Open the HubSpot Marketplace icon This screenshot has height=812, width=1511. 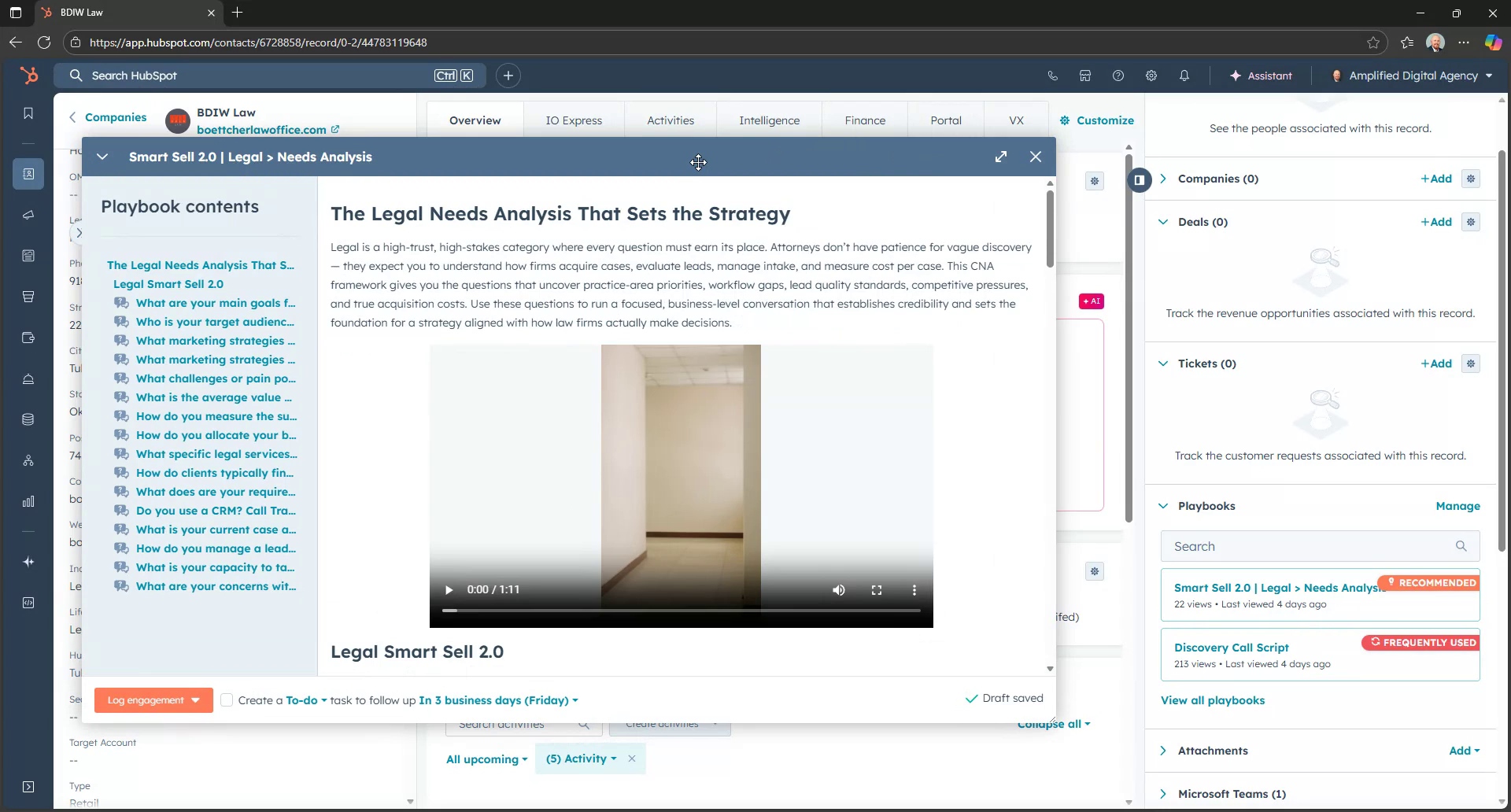1084,76
